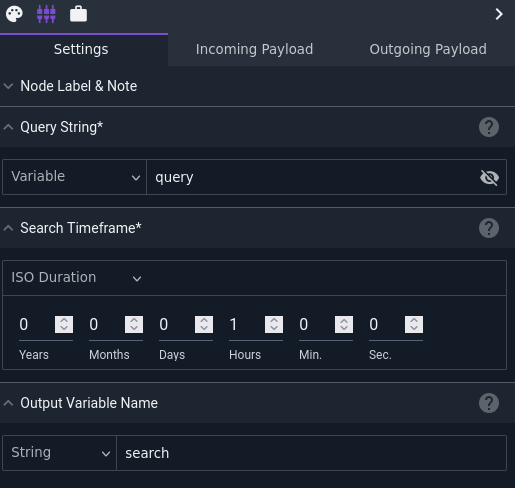Switch to the Incoming Payload tab

click(254, 49)
